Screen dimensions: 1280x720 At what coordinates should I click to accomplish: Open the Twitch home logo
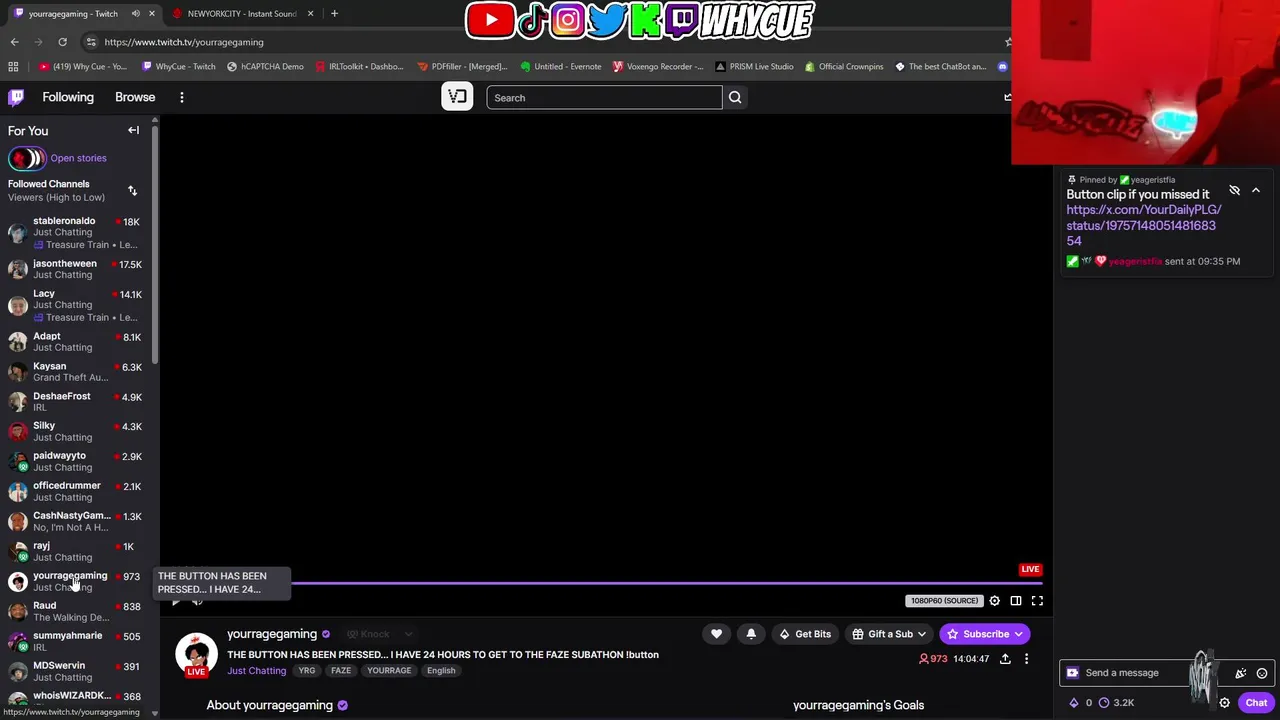pyautogui.click(x=16, y=97)
